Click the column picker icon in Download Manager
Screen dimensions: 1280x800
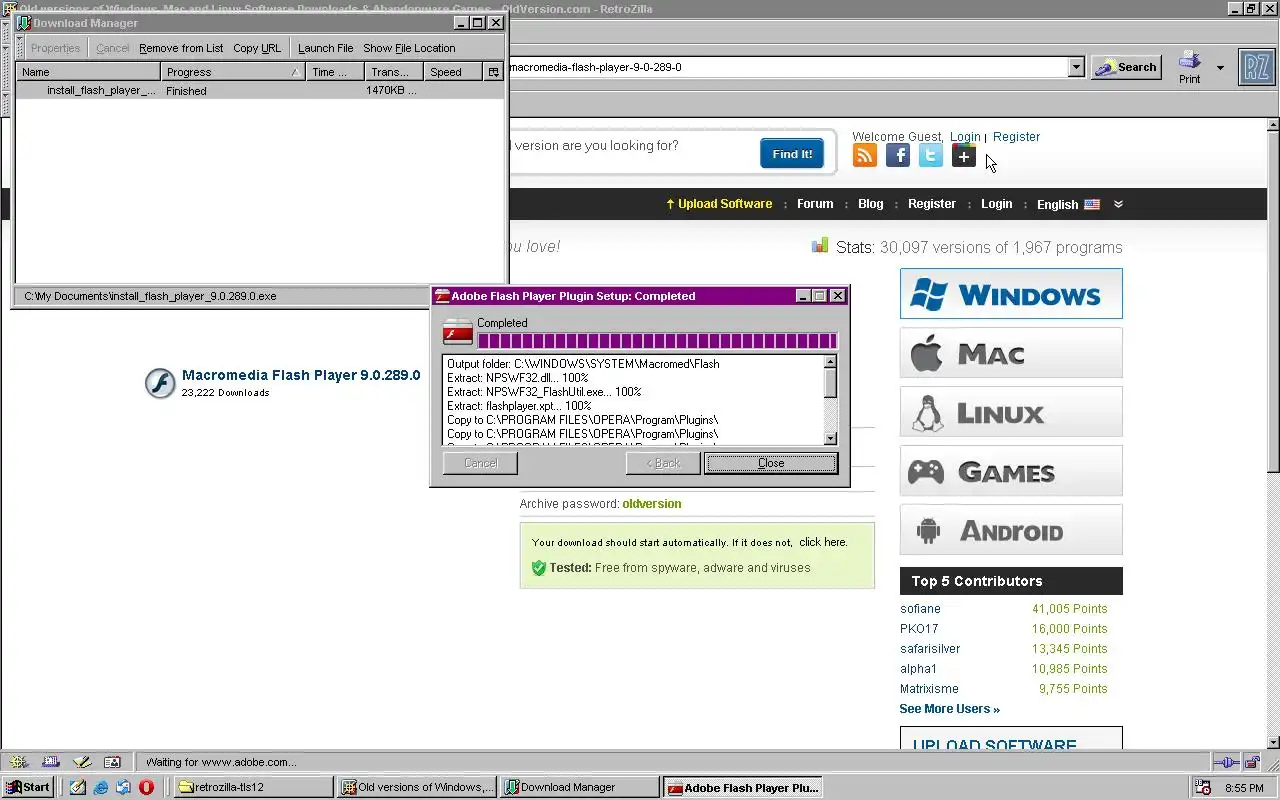(x=493, y=72)
